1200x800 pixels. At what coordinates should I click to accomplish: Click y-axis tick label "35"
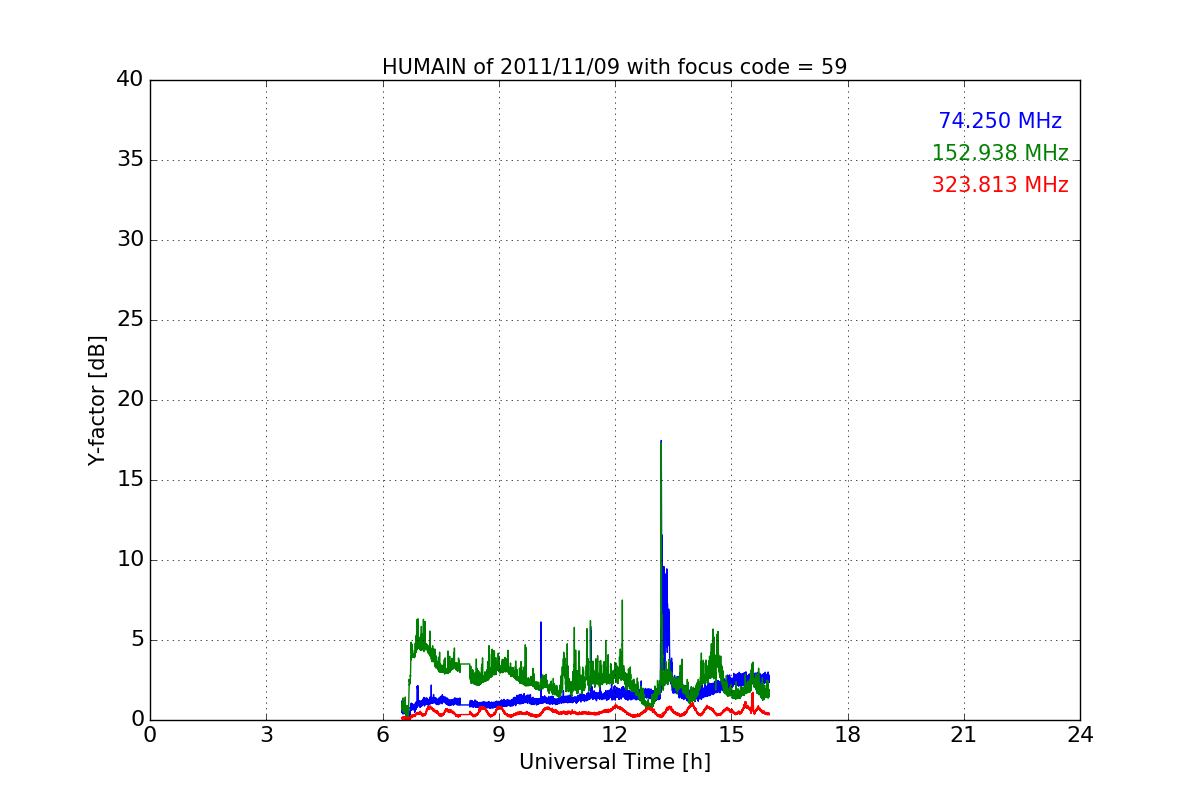pyautogui.click(x=130, y=160)
